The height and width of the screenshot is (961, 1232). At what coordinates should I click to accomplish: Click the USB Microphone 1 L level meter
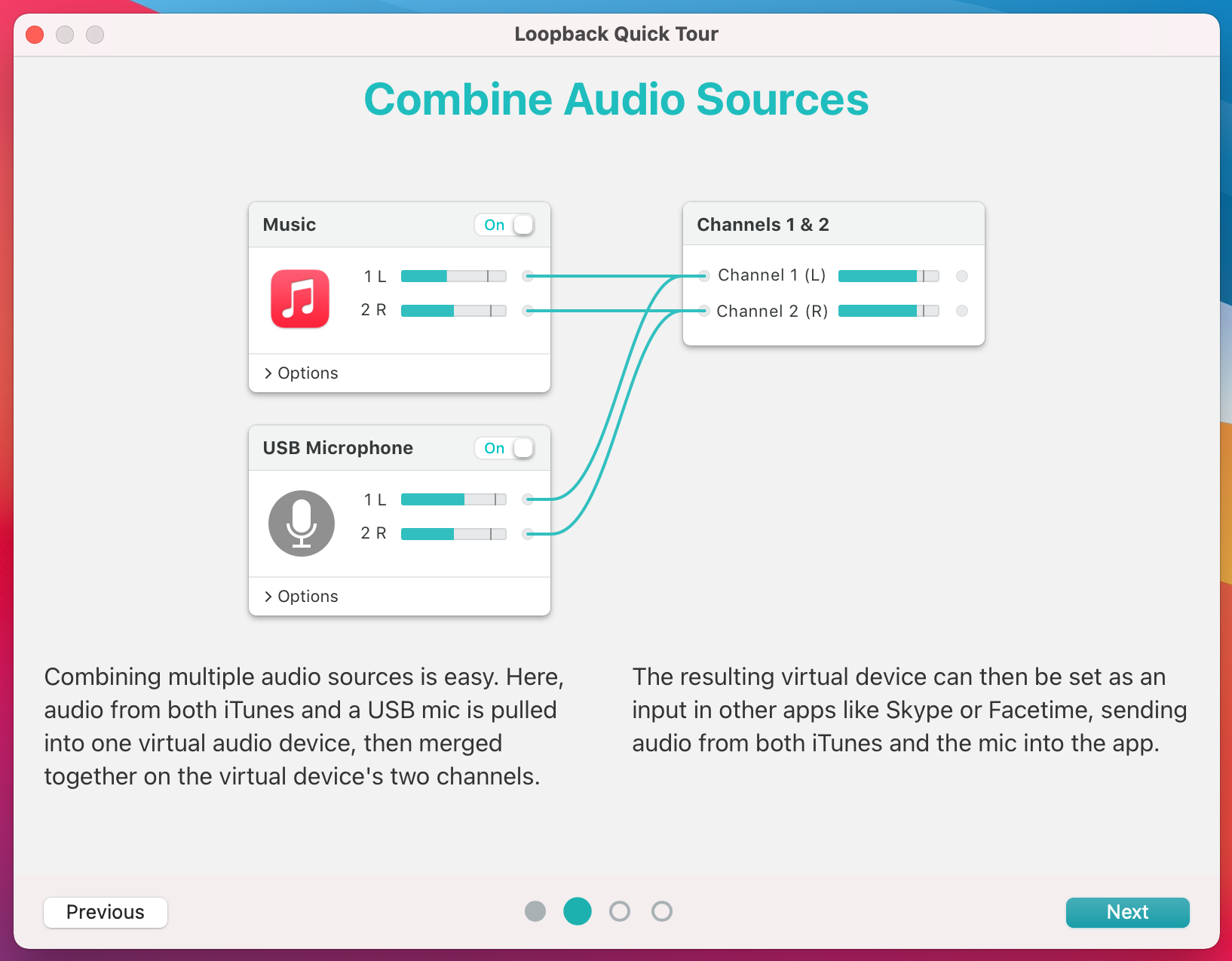(x=453, y=499)
